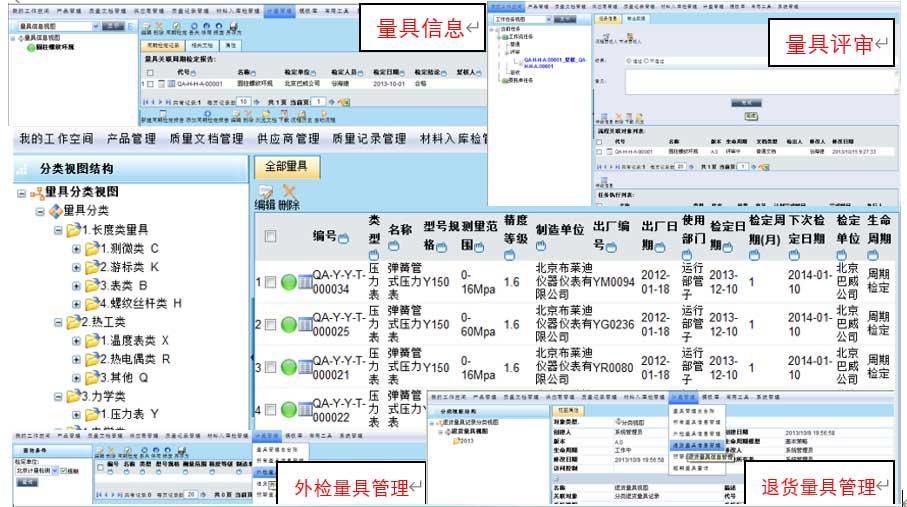The width and height of the screenshot is (907, 507).
Task: Click records-per-page field showing 10 in 量具信息
Action: pyautogui.click(x=244, y=102)
